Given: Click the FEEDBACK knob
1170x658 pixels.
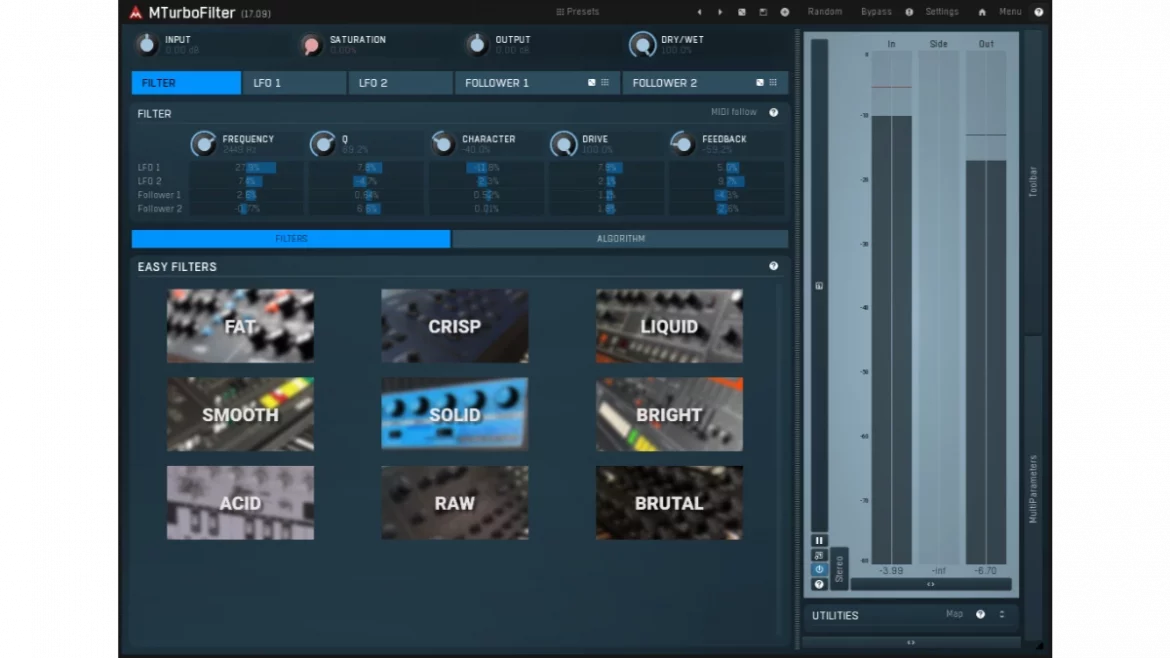Looking at the screenshot, I should [x=683, y=143].
